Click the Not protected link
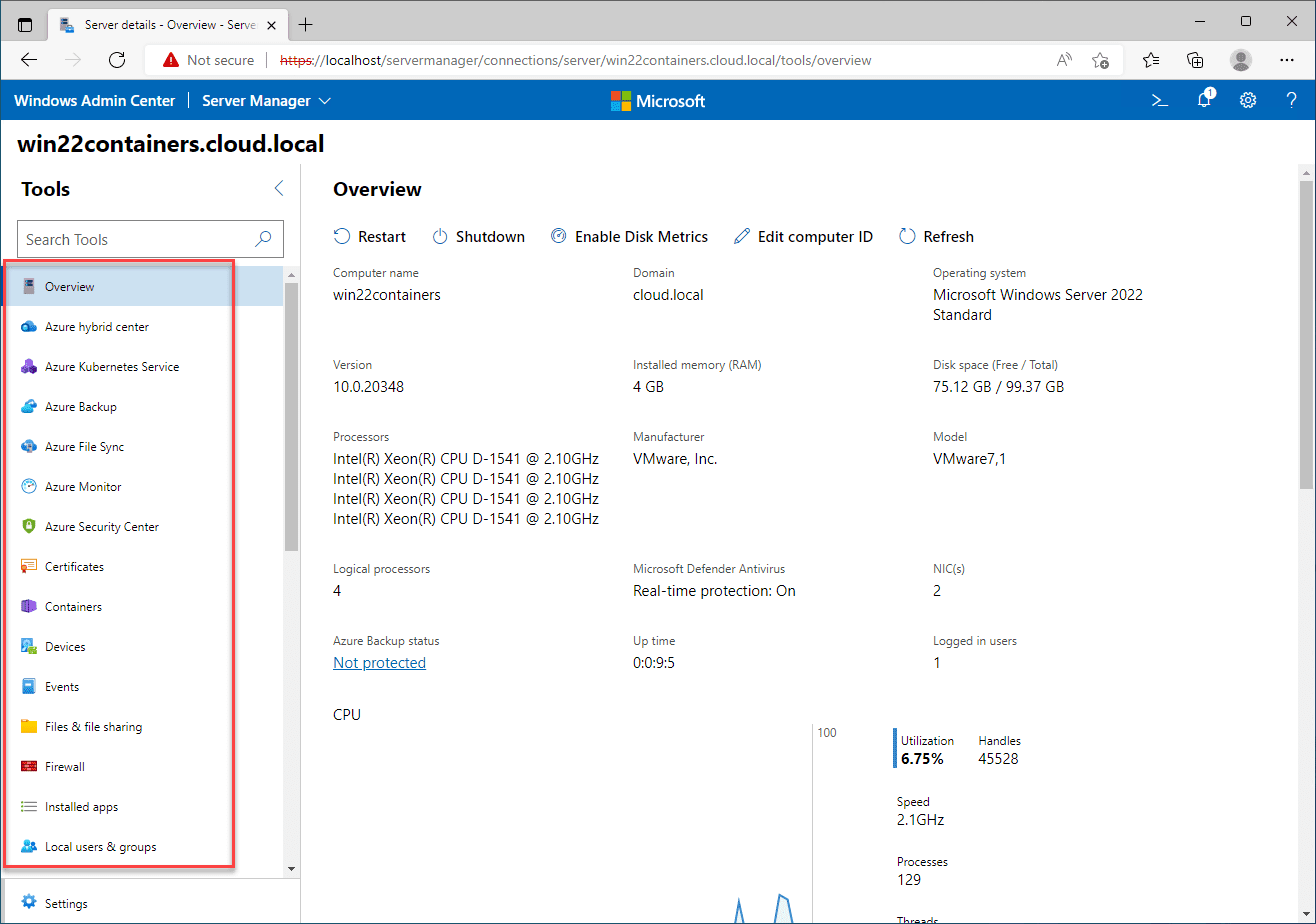 click(x=379, y=663)
